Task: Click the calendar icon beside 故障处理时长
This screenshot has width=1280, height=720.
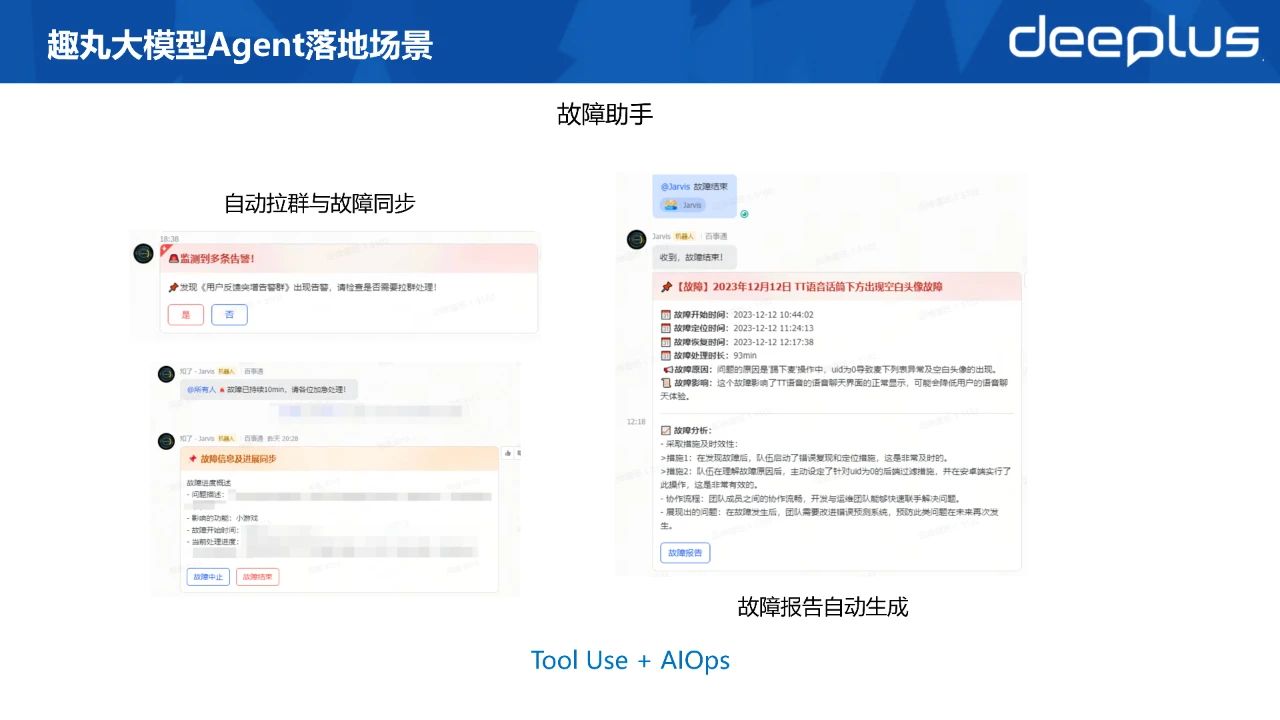Action: (666, 355)
